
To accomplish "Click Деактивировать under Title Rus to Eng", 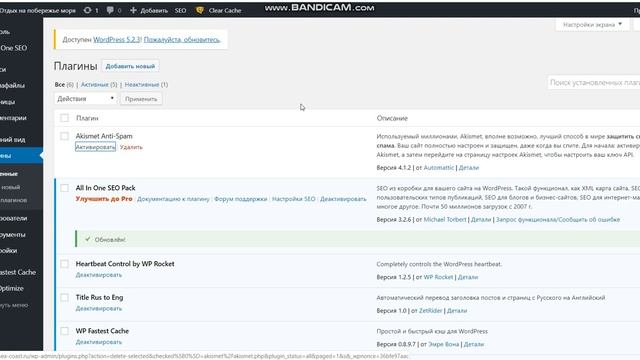I will click(99, 308).
